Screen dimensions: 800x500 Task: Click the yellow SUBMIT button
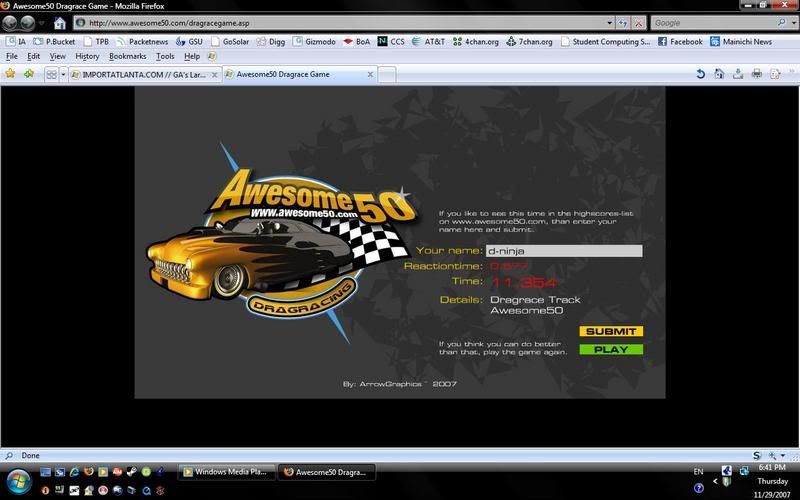click(x=611, y=331)
